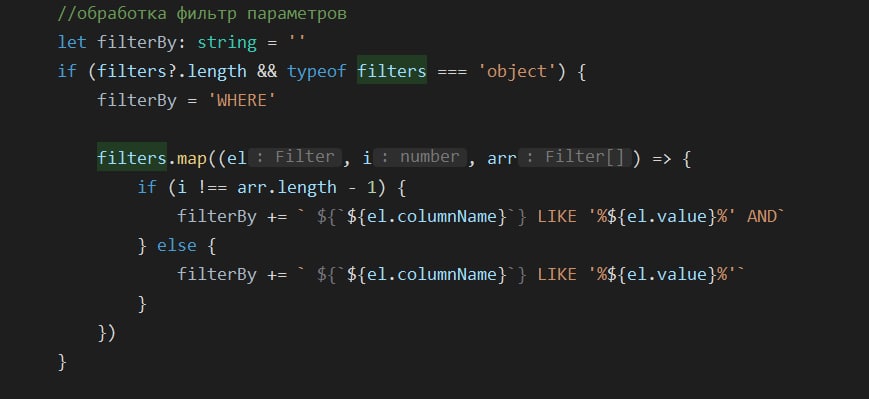Click the ': Filter[]' inlay hint
This screenshot has height=399, width=869.
575,157
